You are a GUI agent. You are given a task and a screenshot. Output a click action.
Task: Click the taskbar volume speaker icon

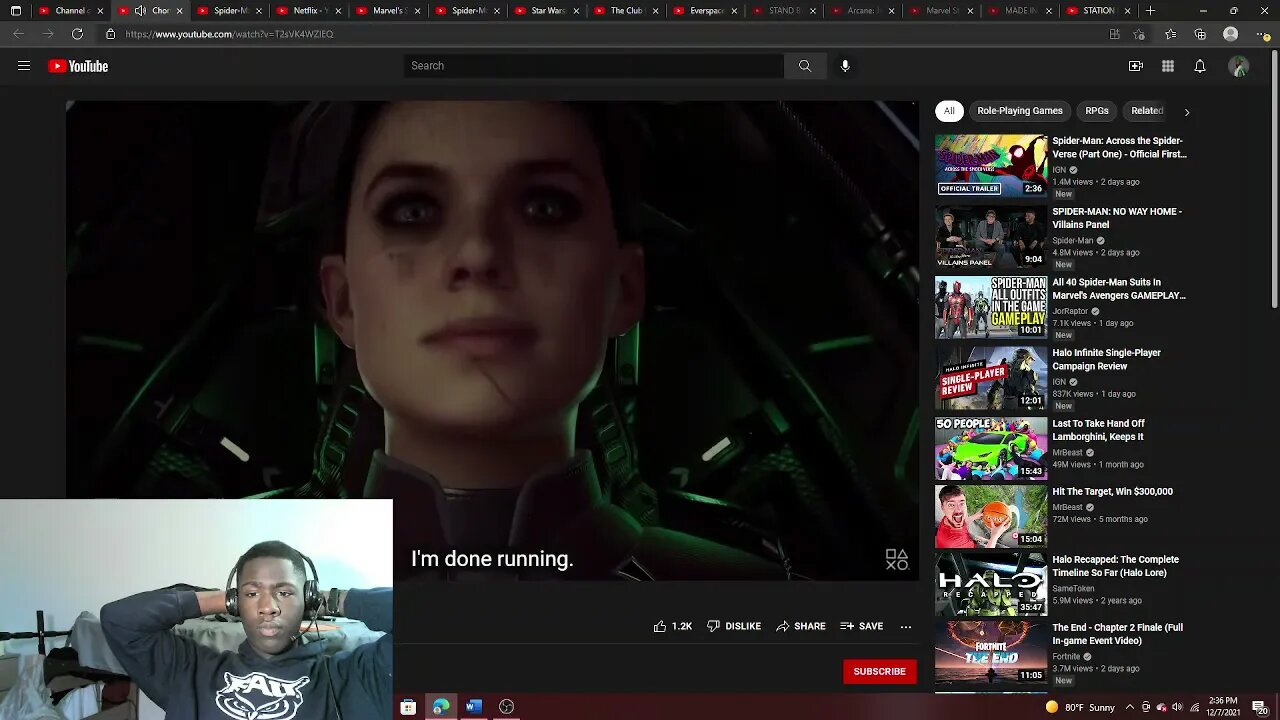1177,707
